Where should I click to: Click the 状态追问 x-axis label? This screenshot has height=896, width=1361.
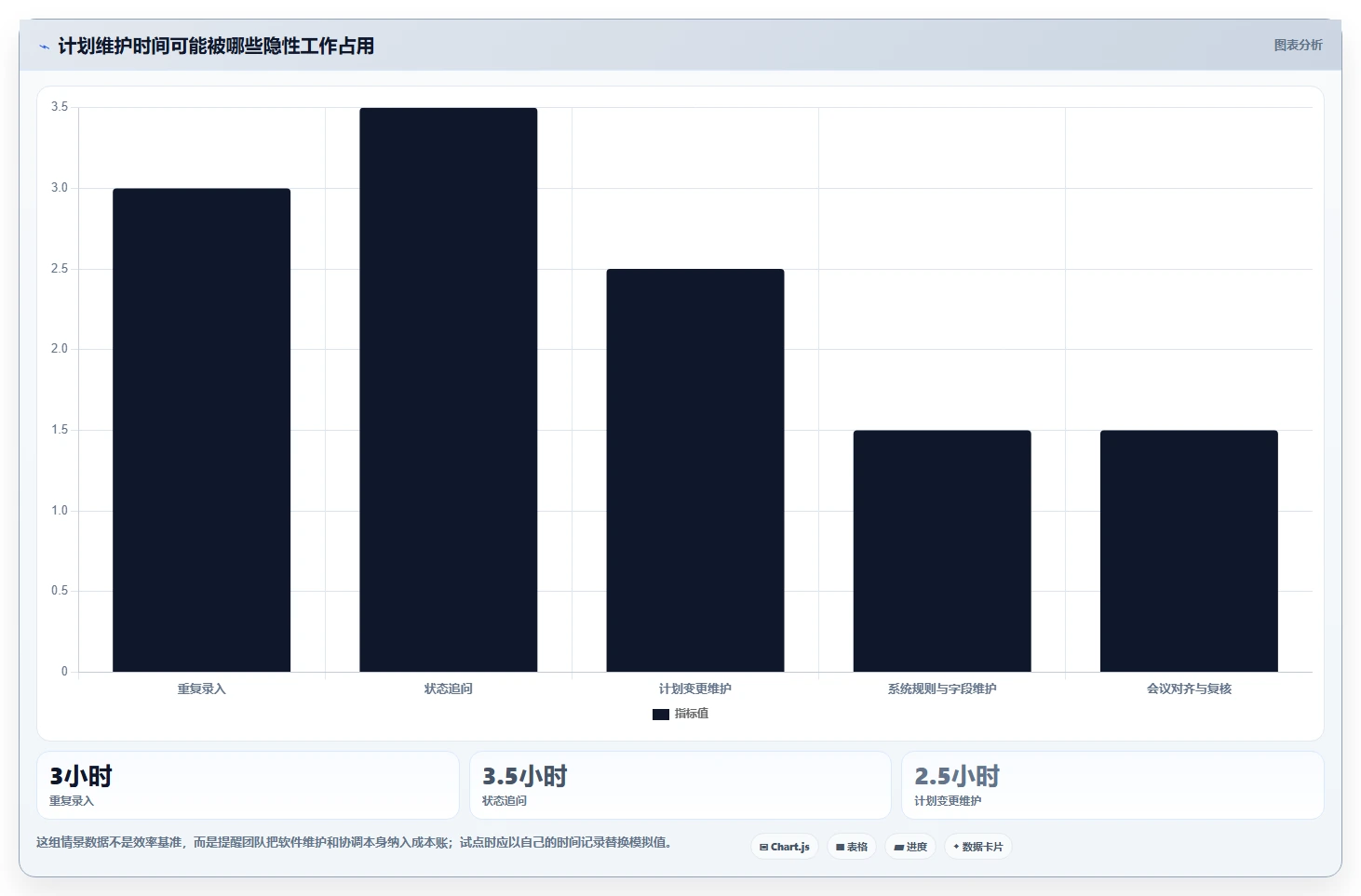click(x=449, y=689)
